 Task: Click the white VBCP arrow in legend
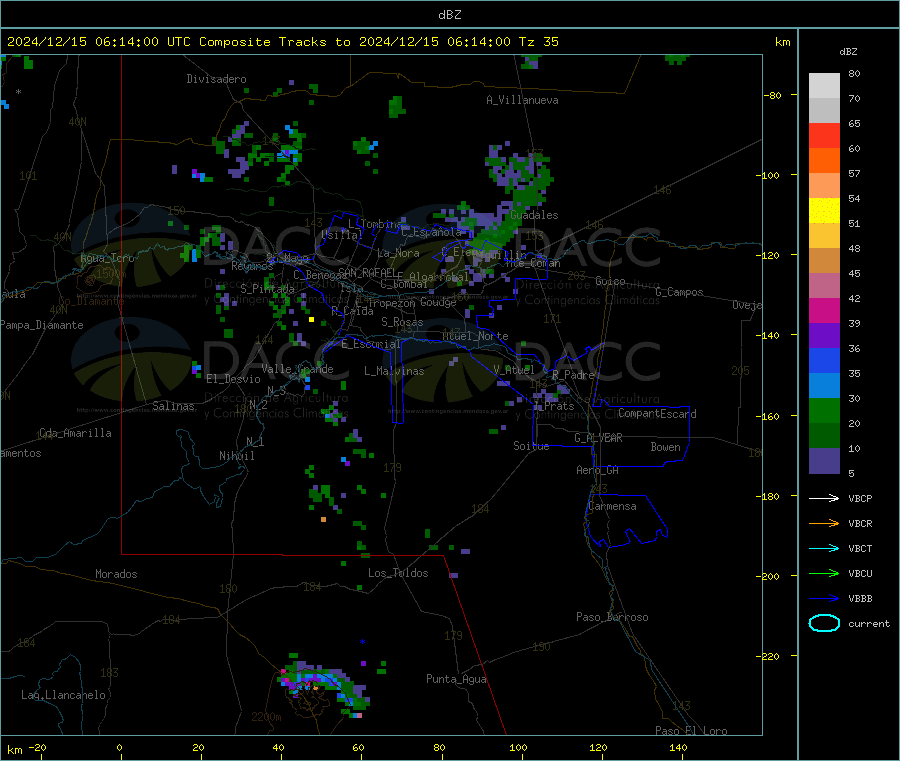point(824,498)
